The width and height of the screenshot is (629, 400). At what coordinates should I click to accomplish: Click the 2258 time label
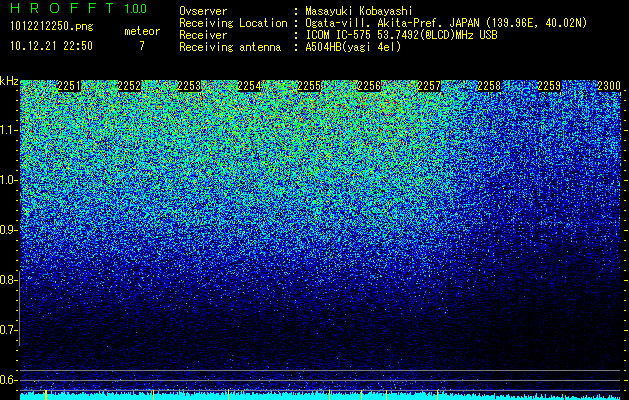coord(489,86)
